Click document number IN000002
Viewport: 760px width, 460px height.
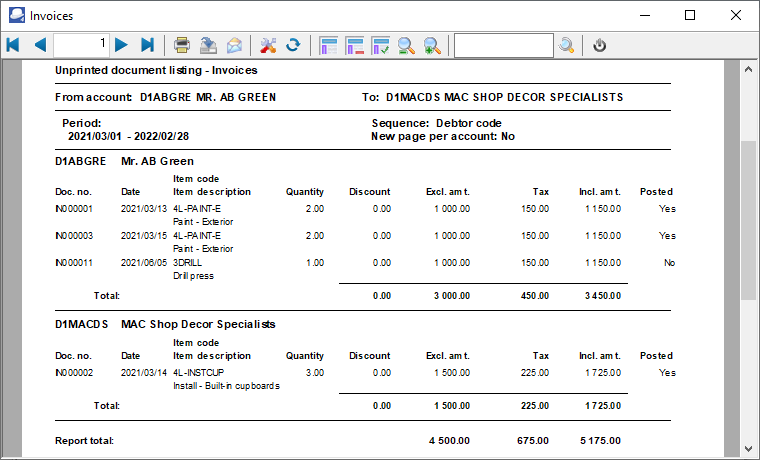click(74, 373)
